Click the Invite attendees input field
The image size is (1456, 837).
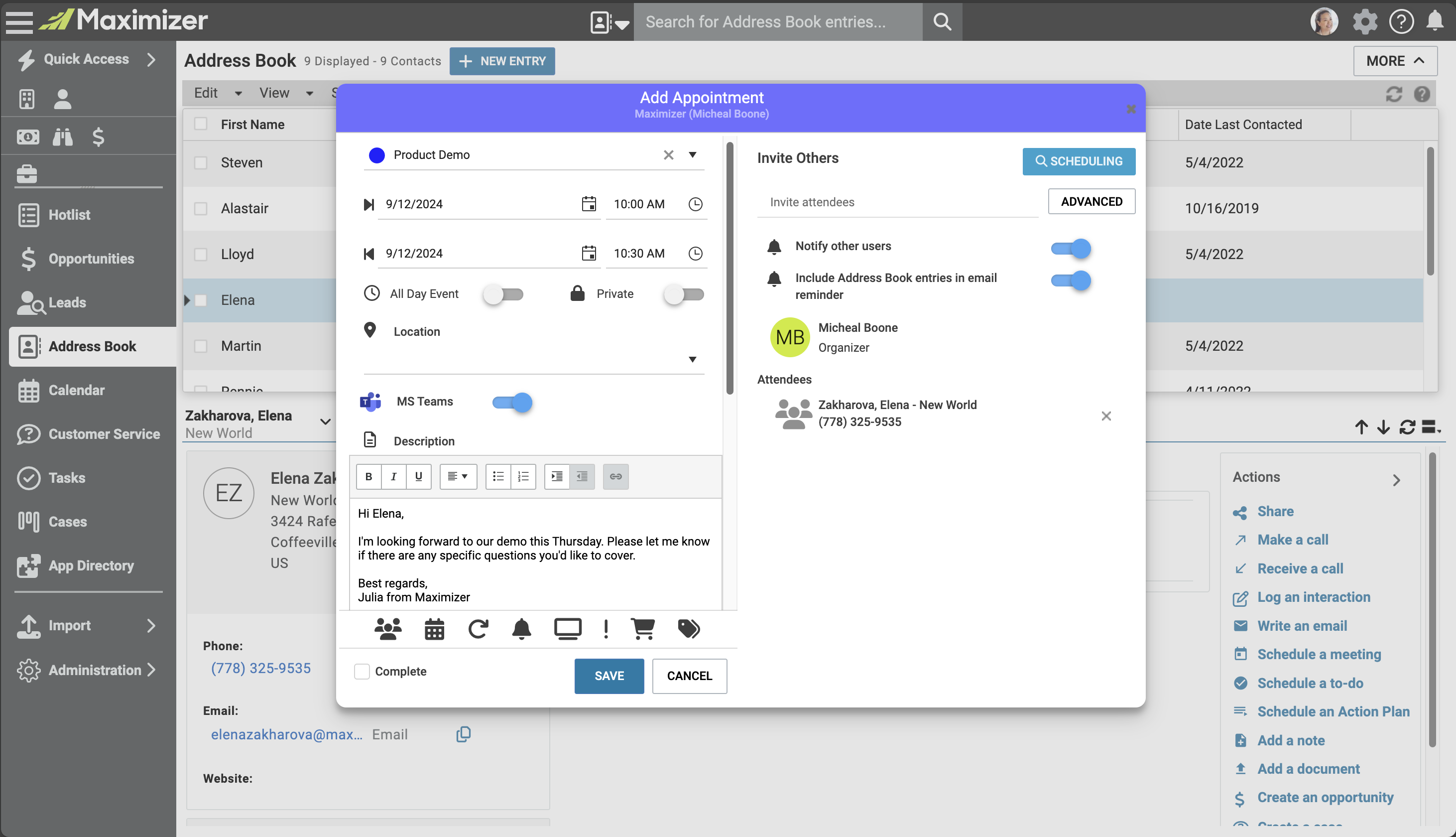click(897, 202)
